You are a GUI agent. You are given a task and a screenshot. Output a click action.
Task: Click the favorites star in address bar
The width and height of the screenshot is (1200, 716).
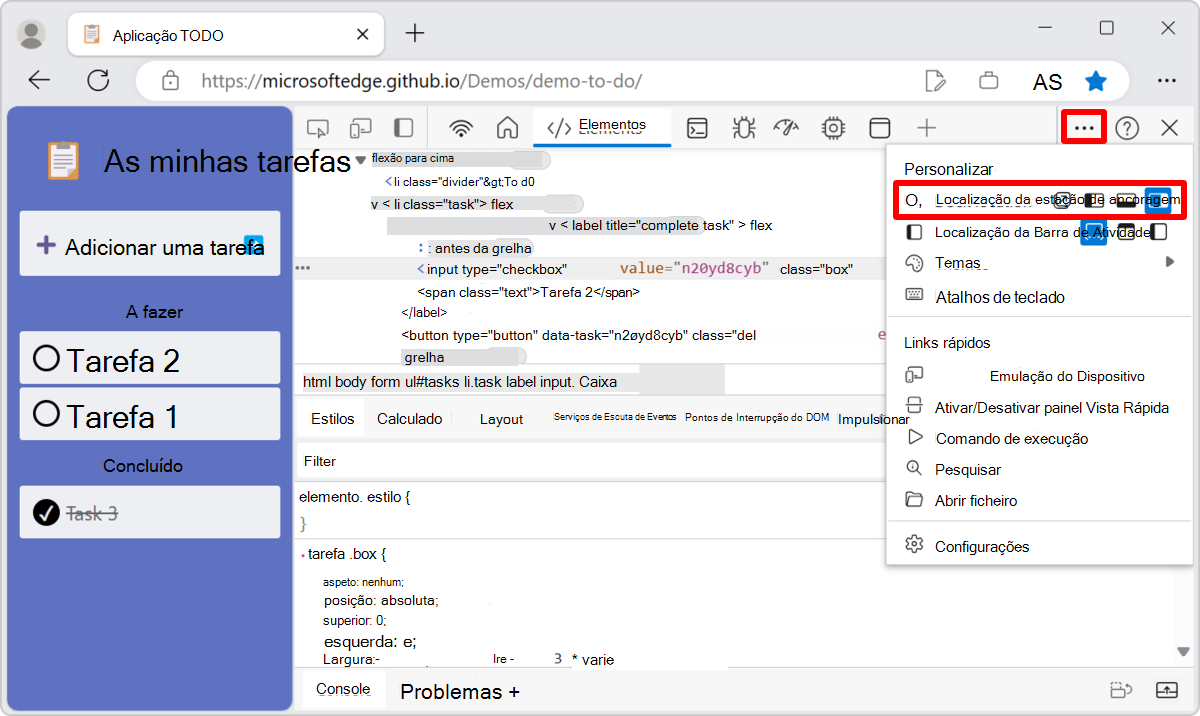[x=1097, y=81]
